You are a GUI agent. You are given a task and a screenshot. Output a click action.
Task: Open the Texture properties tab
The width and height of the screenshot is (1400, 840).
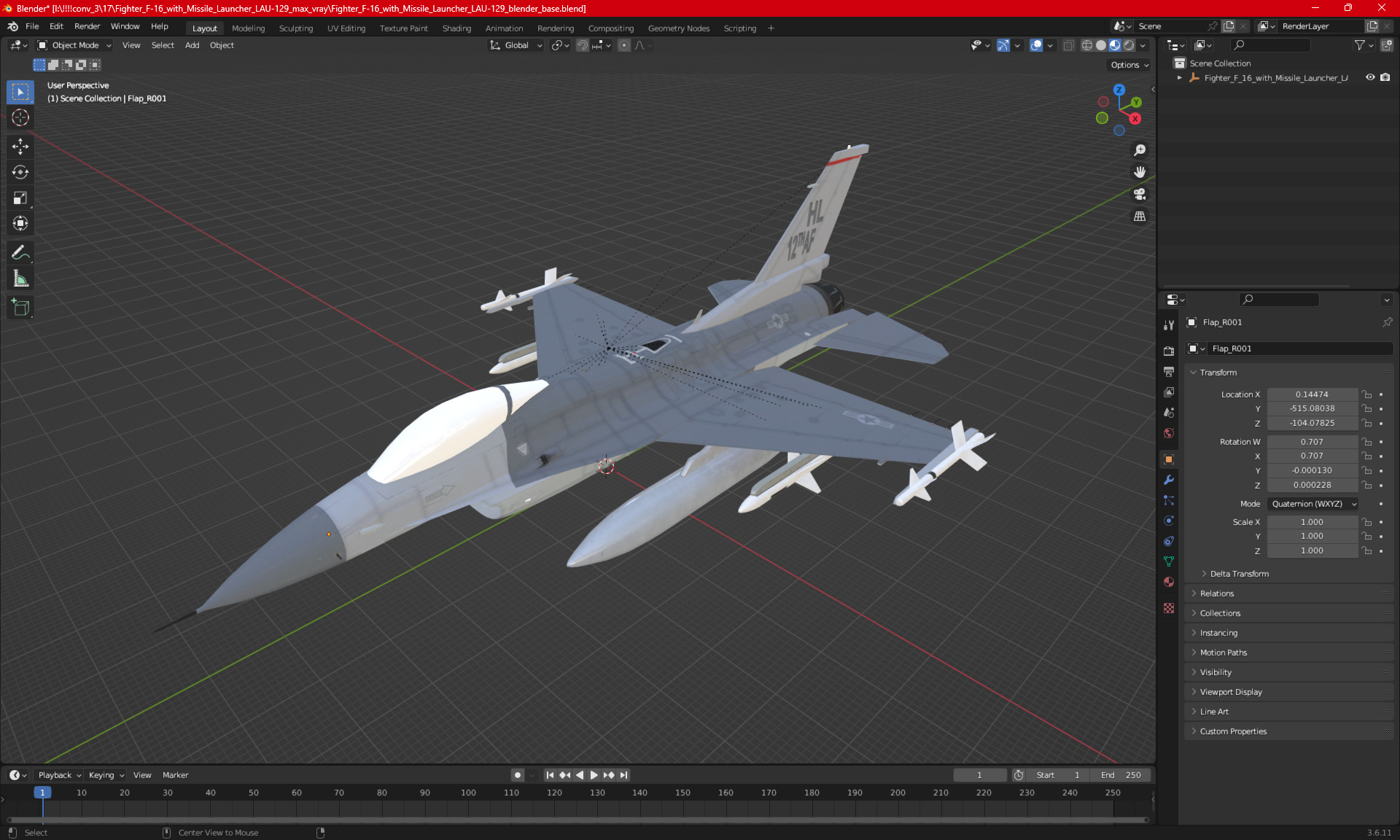tap(1169, 608)
